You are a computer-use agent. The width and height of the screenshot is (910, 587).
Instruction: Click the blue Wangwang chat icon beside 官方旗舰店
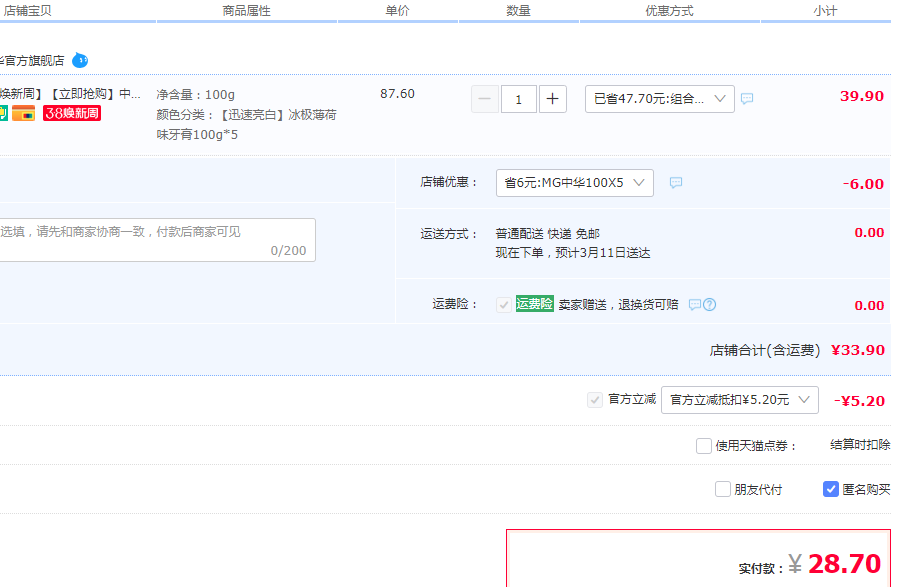click(80, 60)
